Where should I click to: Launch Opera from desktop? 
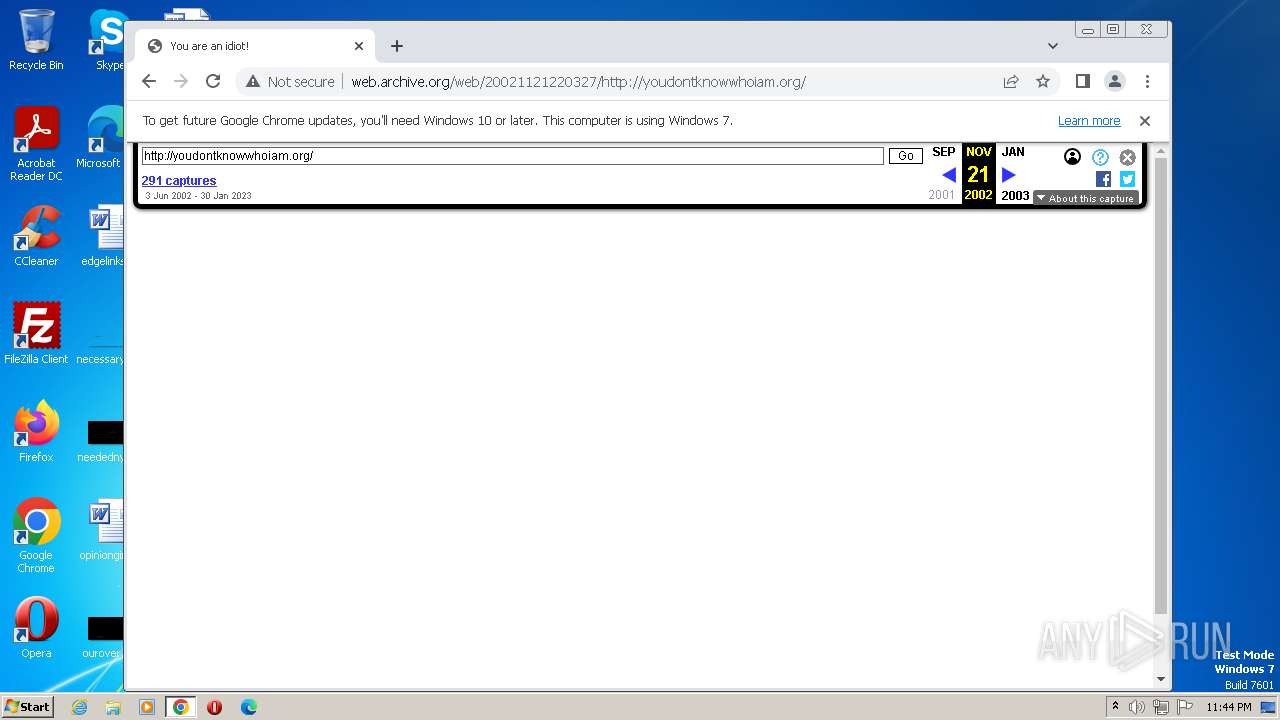(x=36, y=628)
